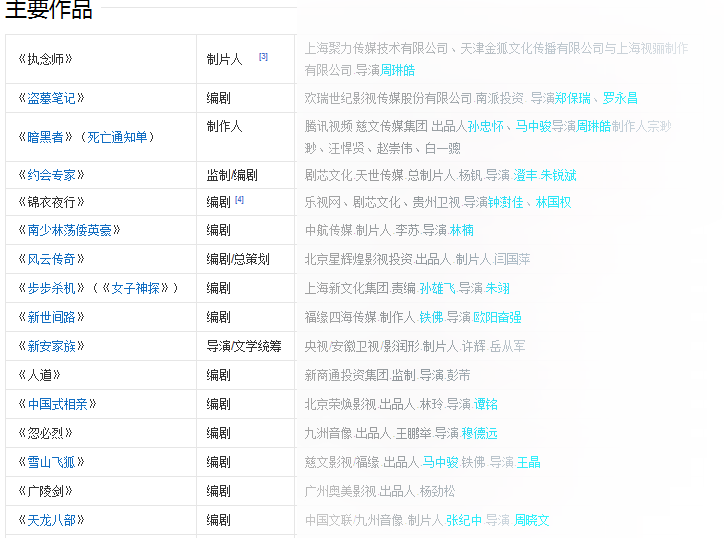The height and width of the screenshot is (538, 724).
Task: Open the 约会专家 link
Action: (x=51, y=175)
